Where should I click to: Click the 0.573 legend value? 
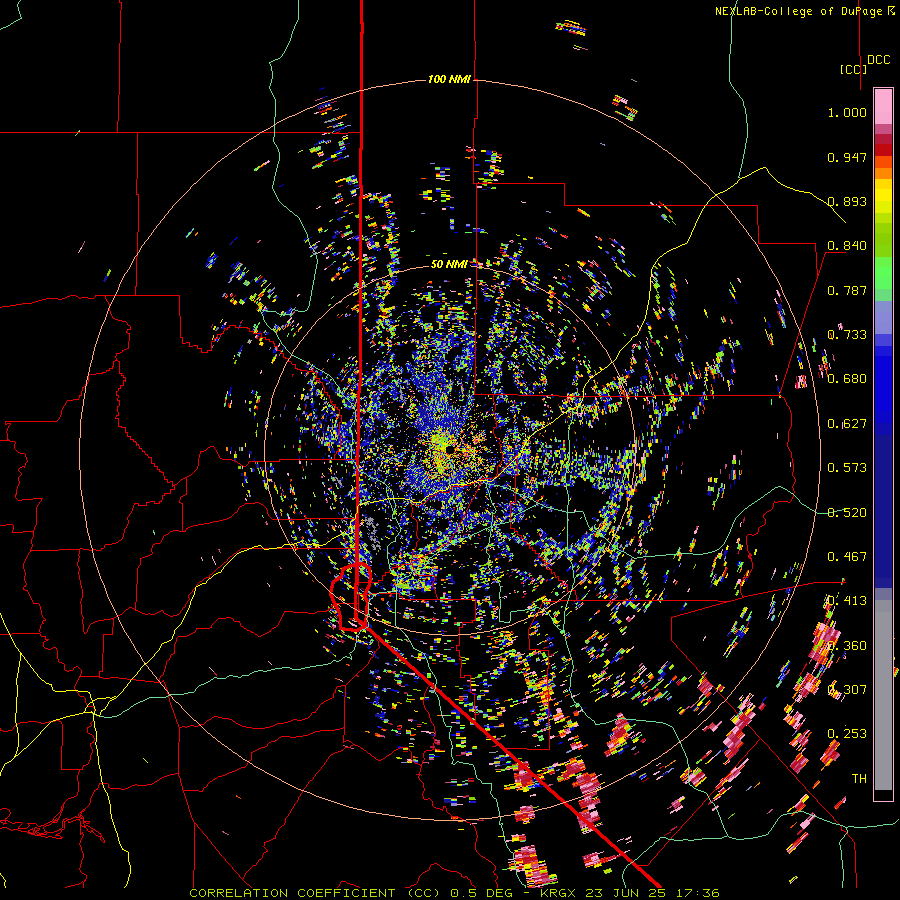847,468
